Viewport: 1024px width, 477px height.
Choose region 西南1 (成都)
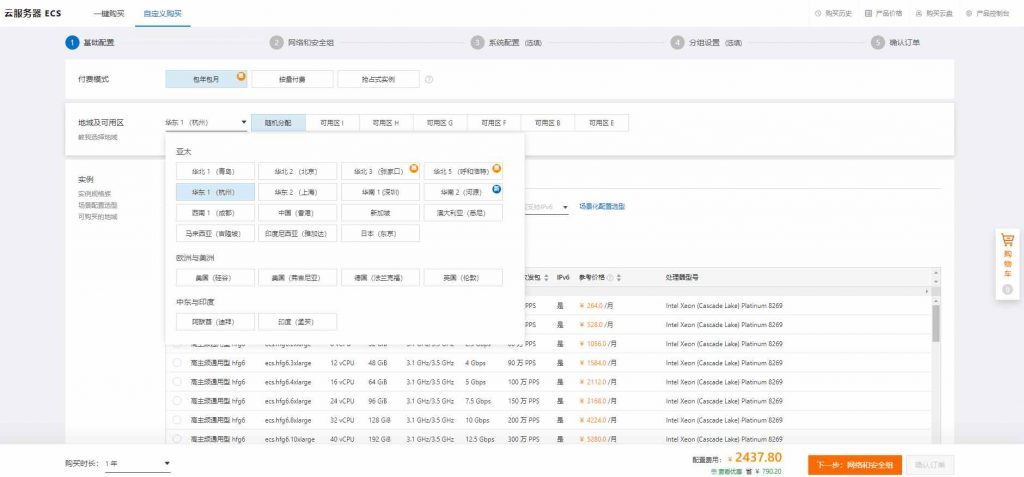(x=215, y=213)
